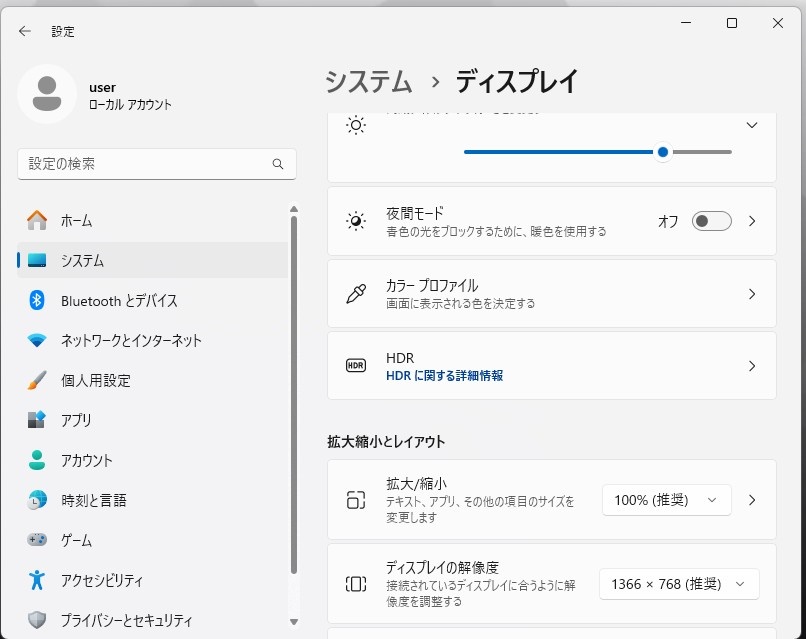The image size is (806, 639).
Task: Open the 1366 × 768 resolution dropdown
Action: pyautogui.click(x=679, y=584)
